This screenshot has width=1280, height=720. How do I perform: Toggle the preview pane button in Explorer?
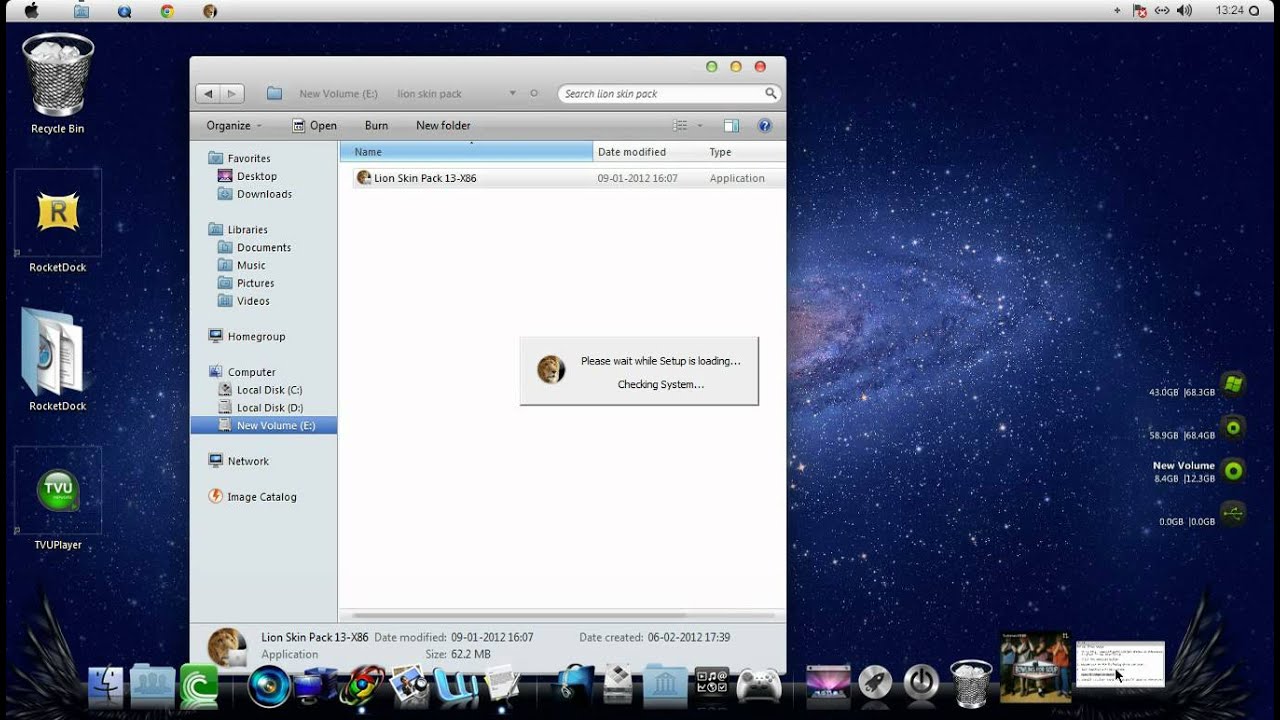coord(731,126)
